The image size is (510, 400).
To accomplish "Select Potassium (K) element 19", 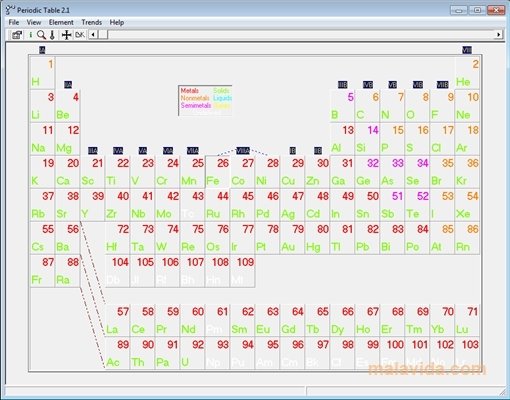I will pos(42,172).
